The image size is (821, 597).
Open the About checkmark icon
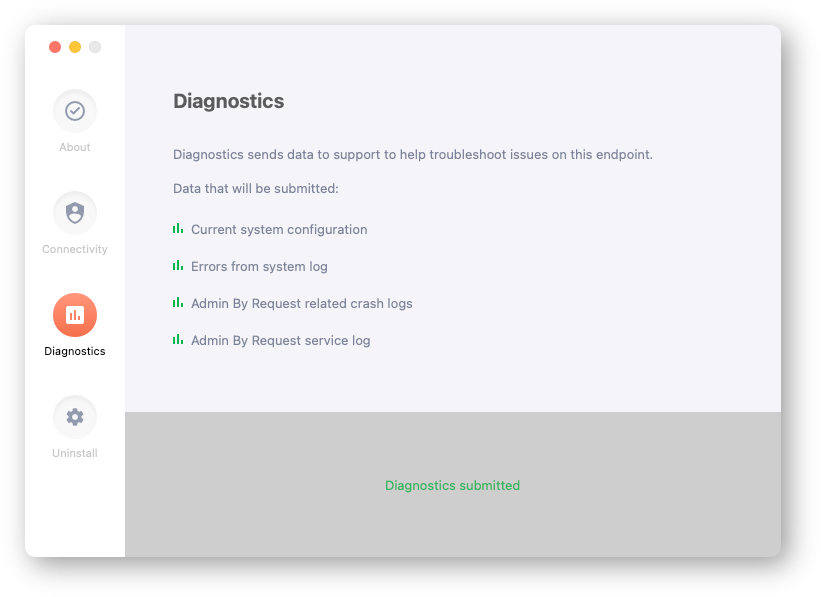tap(75, 111)
